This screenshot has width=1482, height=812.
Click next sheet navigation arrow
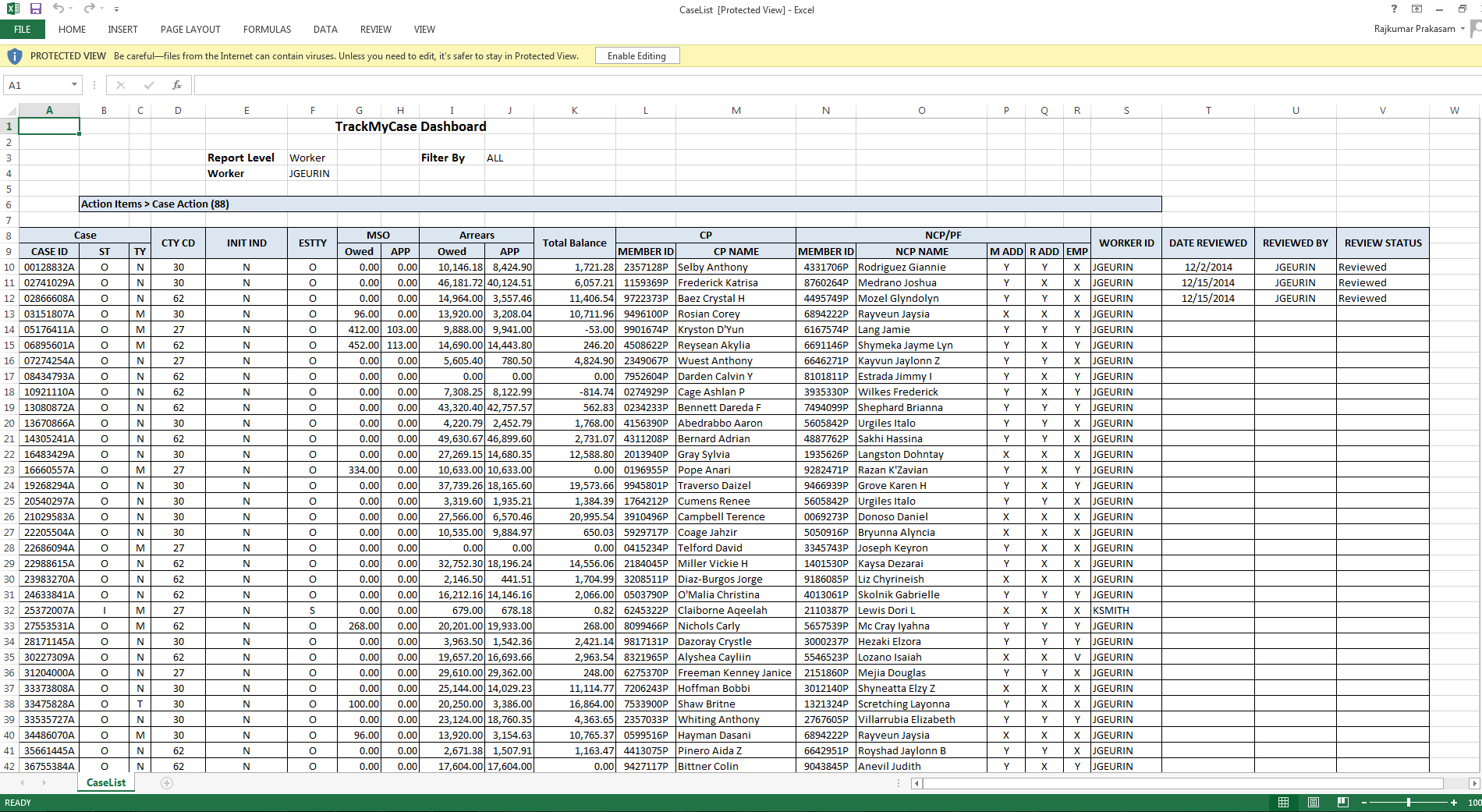[44, 782]
